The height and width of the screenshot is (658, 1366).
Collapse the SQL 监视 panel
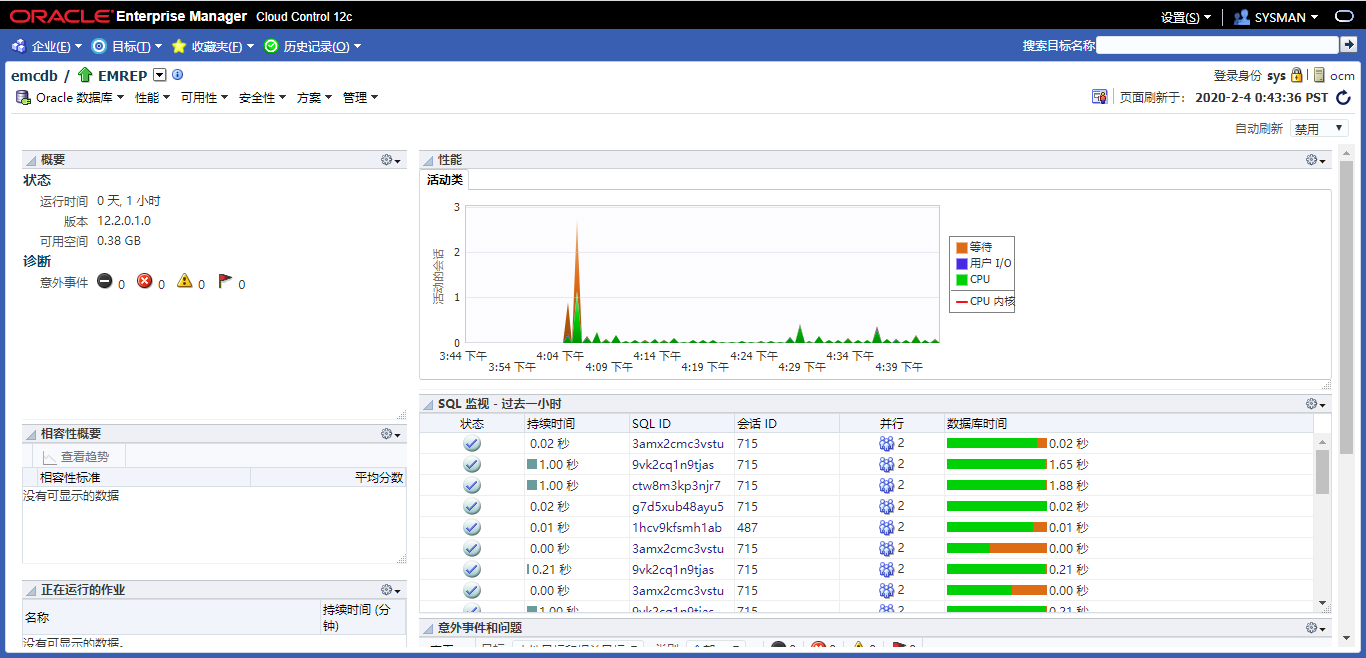pos(428,404)
